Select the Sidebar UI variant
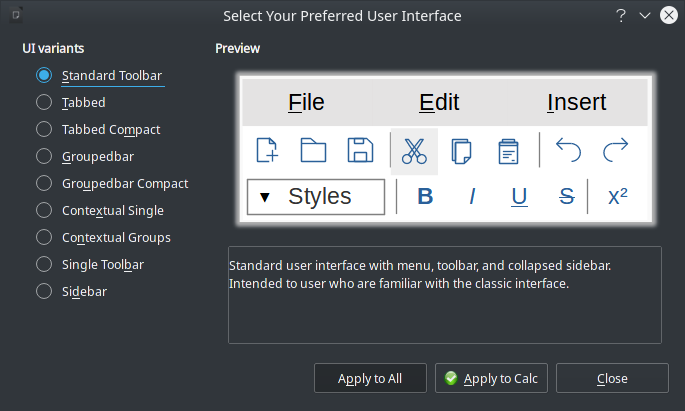This screenshot has height=411, width=685. click(x=72, y=291)
